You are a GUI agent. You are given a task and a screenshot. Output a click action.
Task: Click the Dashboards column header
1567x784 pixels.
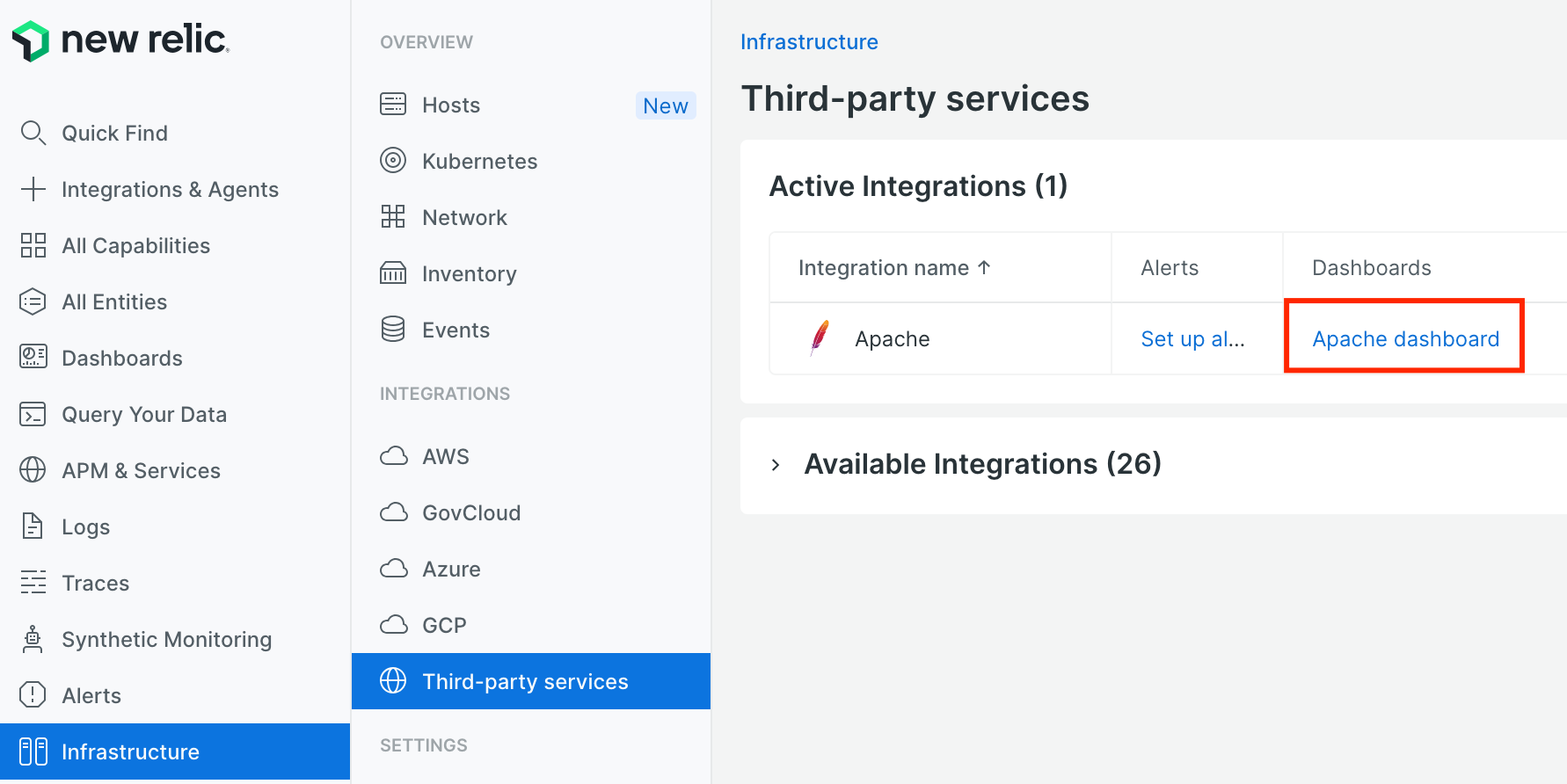[1372, 268]
